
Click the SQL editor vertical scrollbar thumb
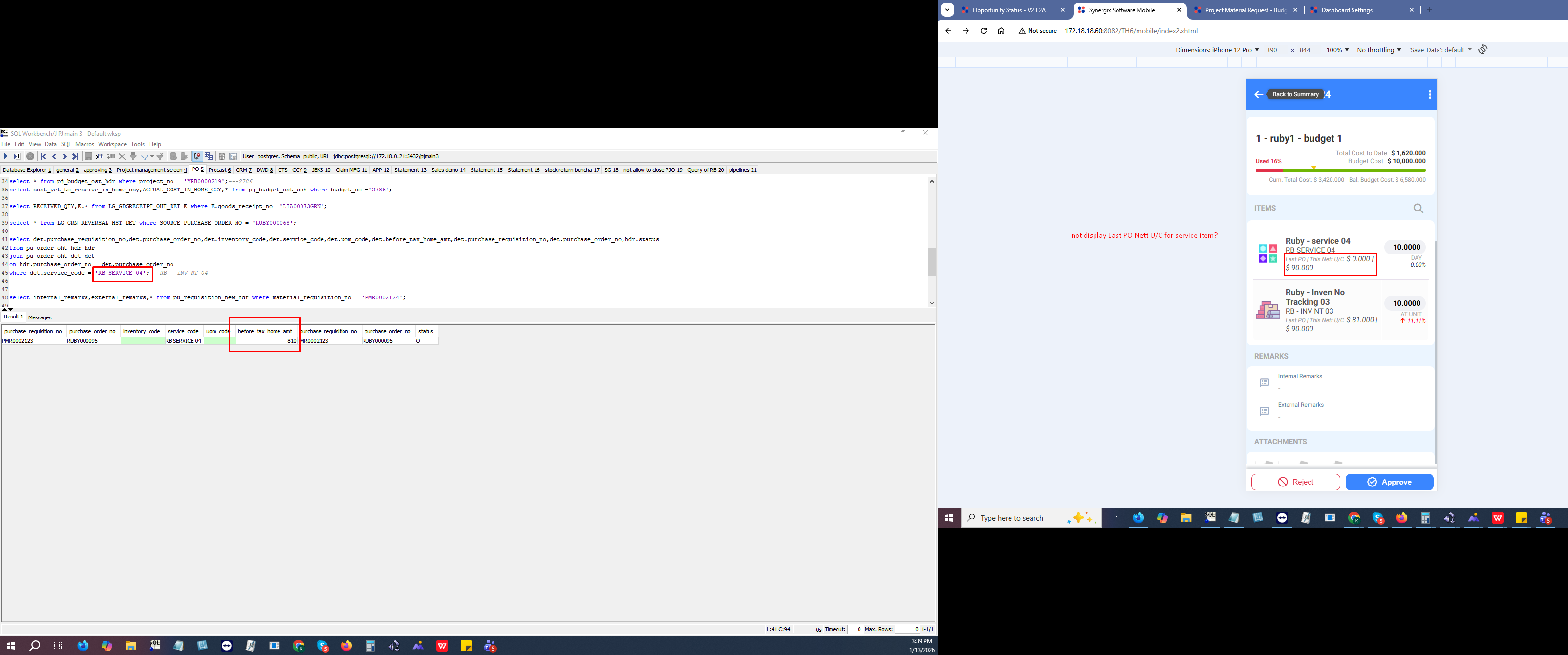coord(931,262)
